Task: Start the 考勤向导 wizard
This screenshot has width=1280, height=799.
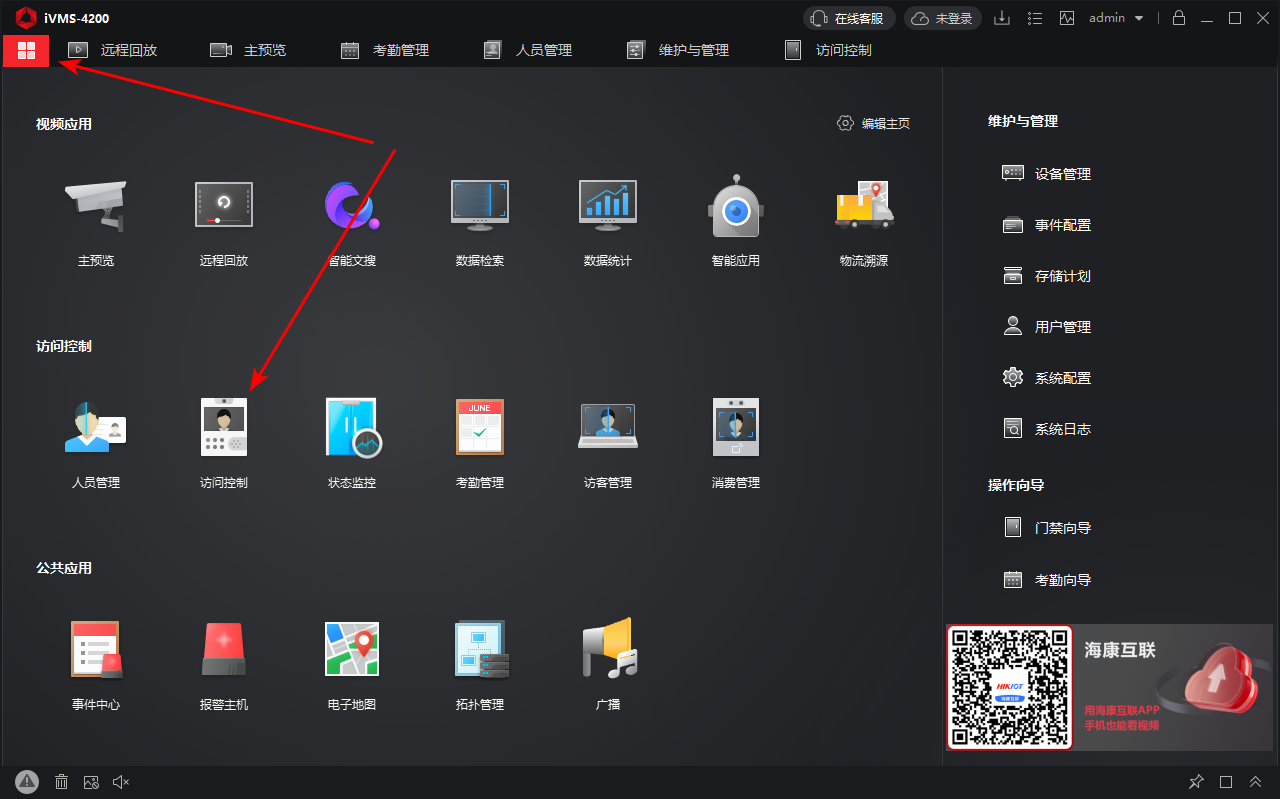Action: click(x=1047, y=580)
